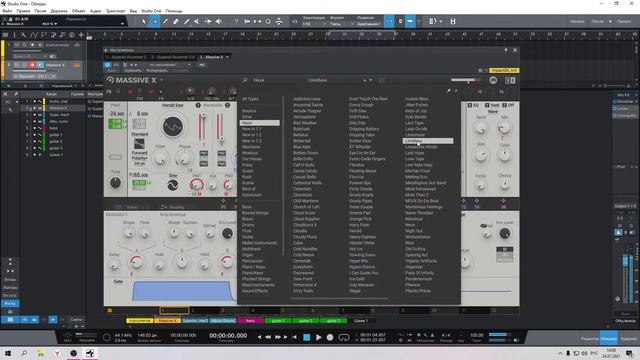Click the Play button in transport
The width and height of the screenshot is (640, 360).
click(x=318, y=337)
